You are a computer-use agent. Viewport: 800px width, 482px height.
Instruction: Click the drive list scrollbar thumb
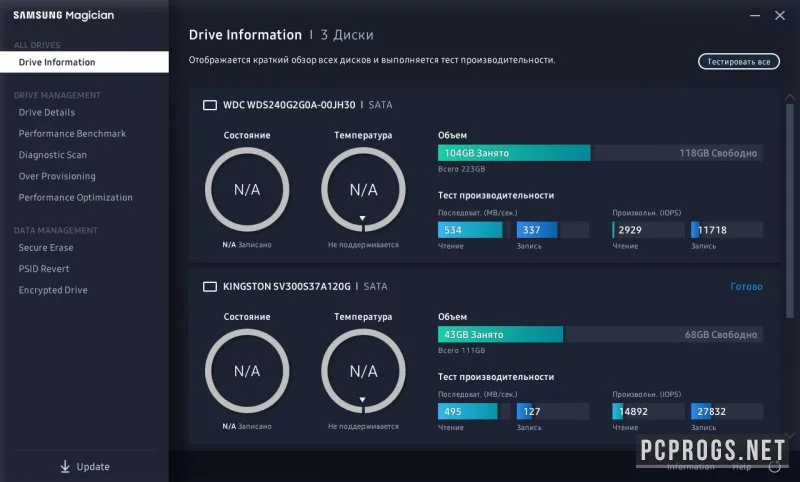(x=790, y=210)
